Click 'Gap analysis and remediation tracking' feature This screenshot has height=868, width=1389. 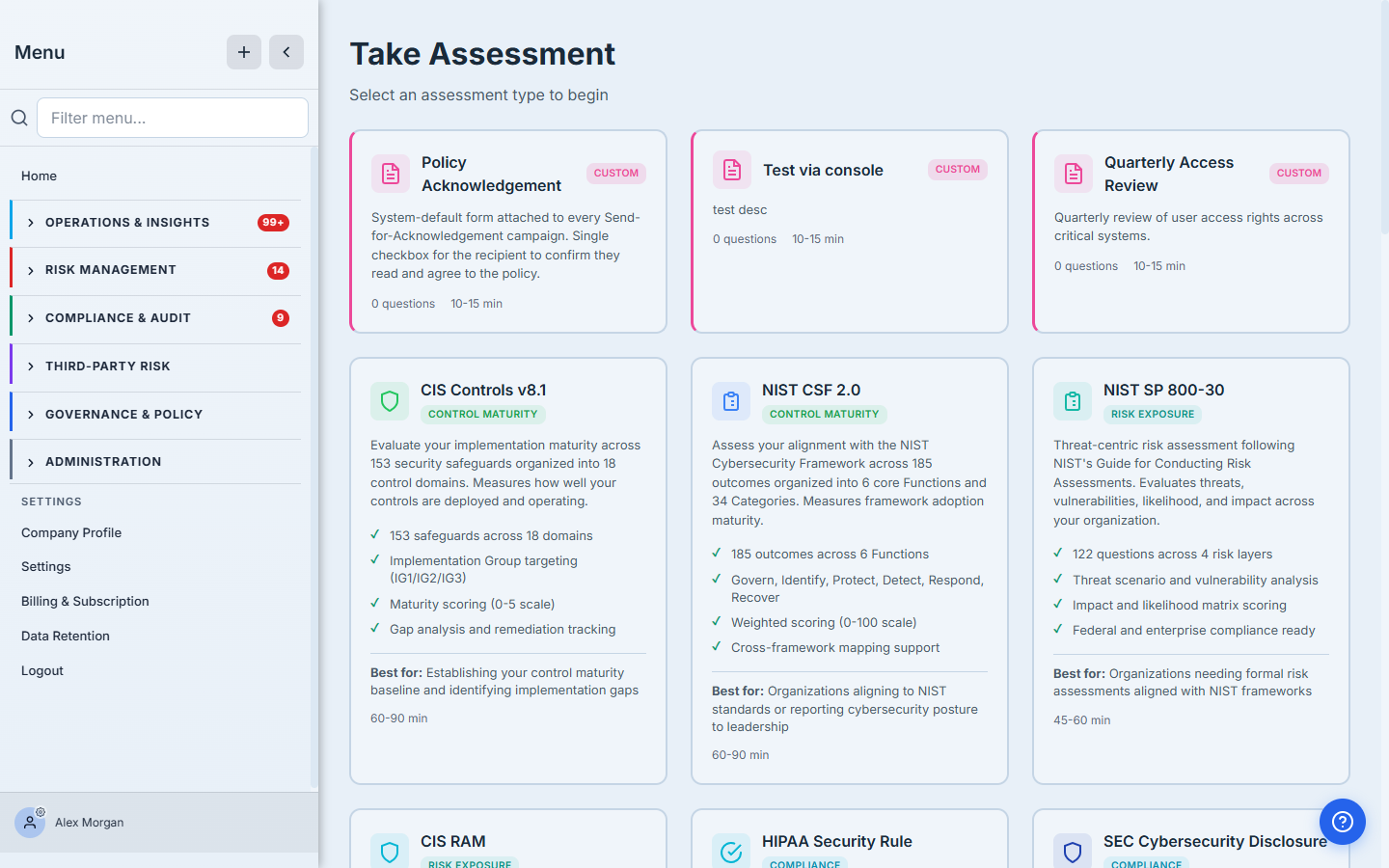[503, 629]
